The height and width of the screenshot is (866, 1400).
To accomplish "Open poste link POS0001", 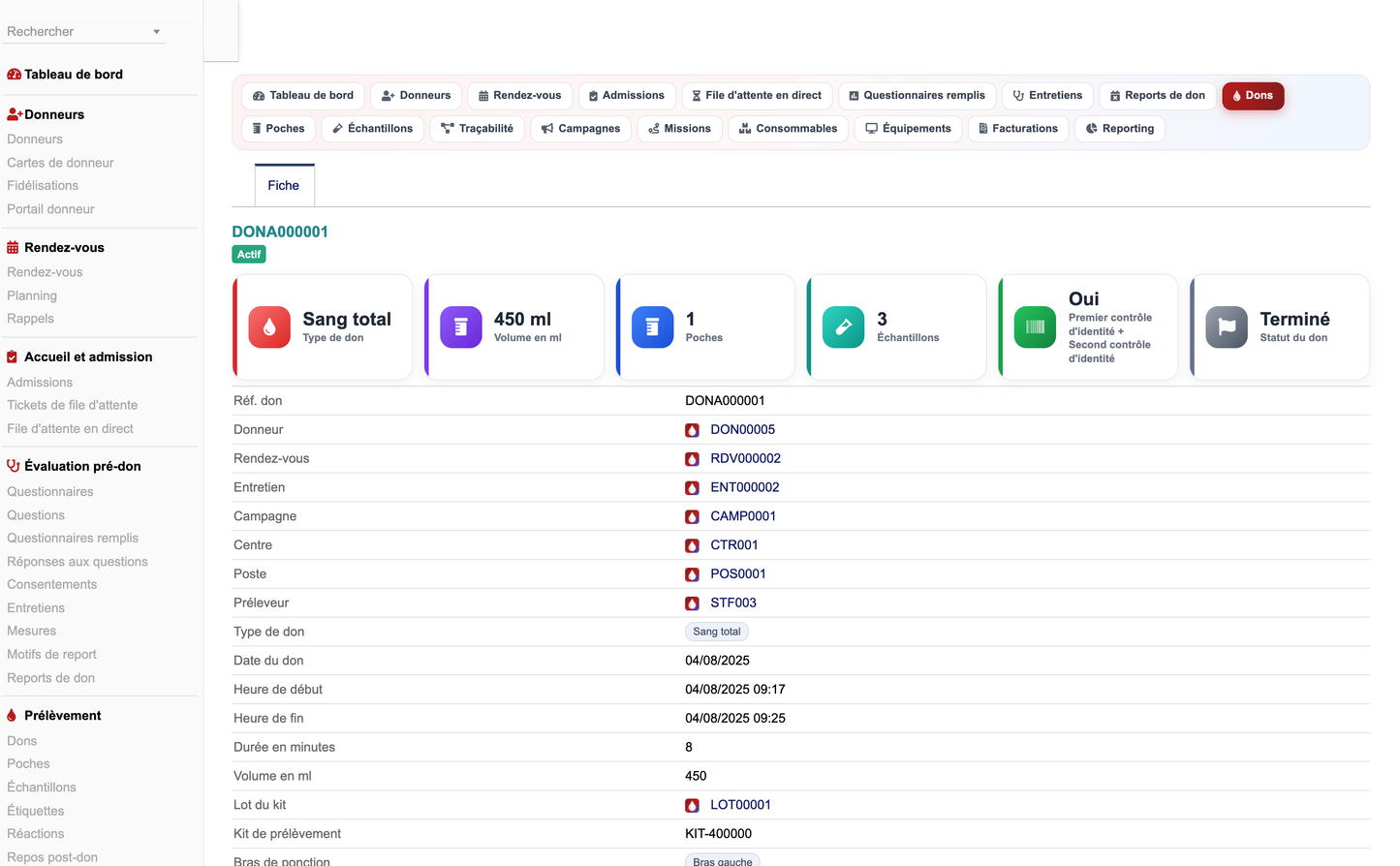I will (x=738, y=574).
